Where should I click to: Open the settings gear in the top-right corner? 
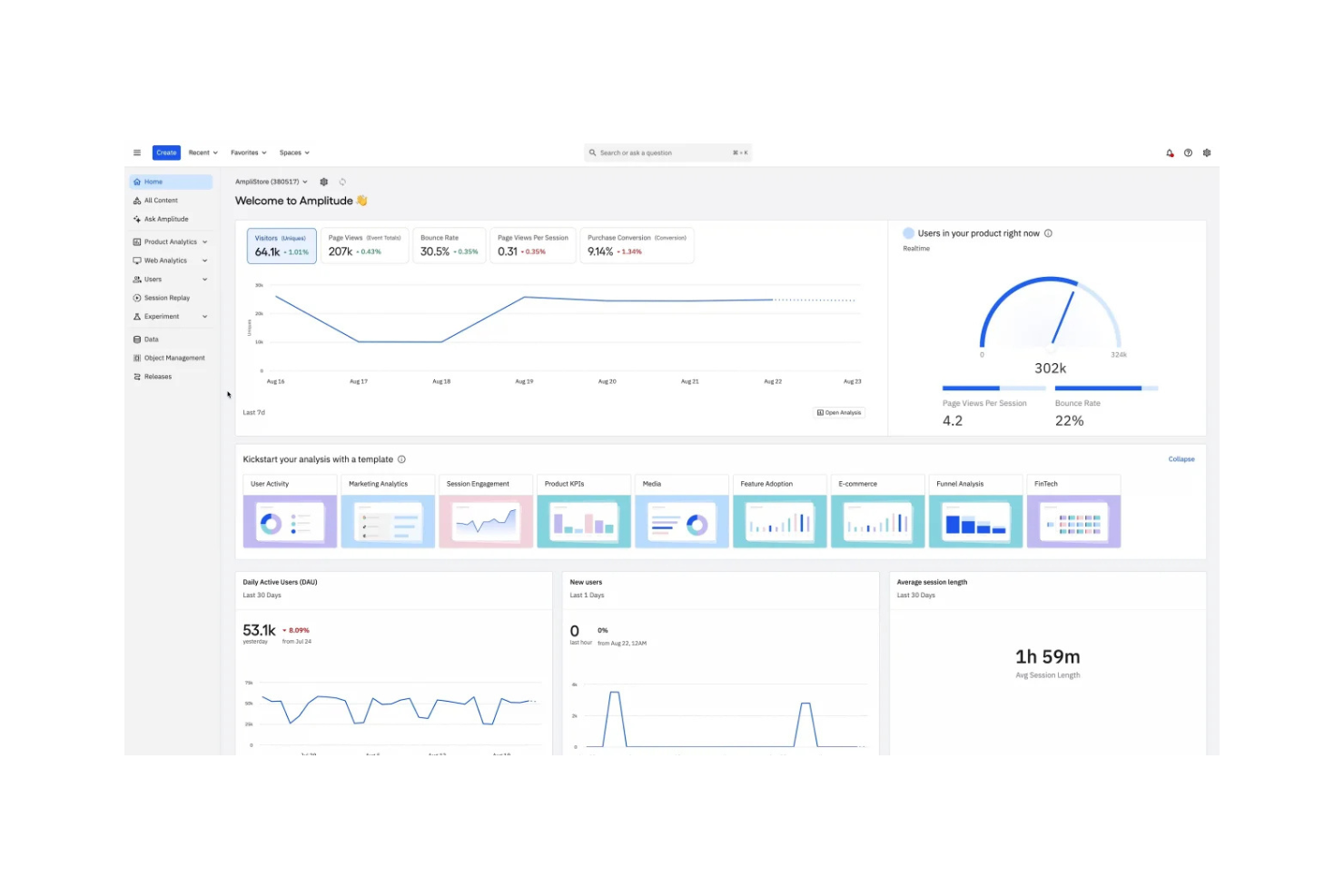pos(1207,153)
